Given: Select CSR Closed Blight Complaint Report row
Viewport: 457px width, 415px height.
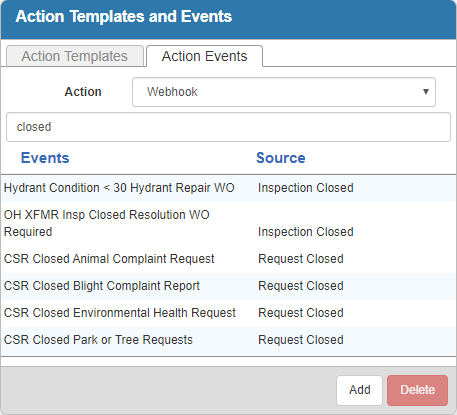Looking at the screenshot, I should tap(228, 286).
